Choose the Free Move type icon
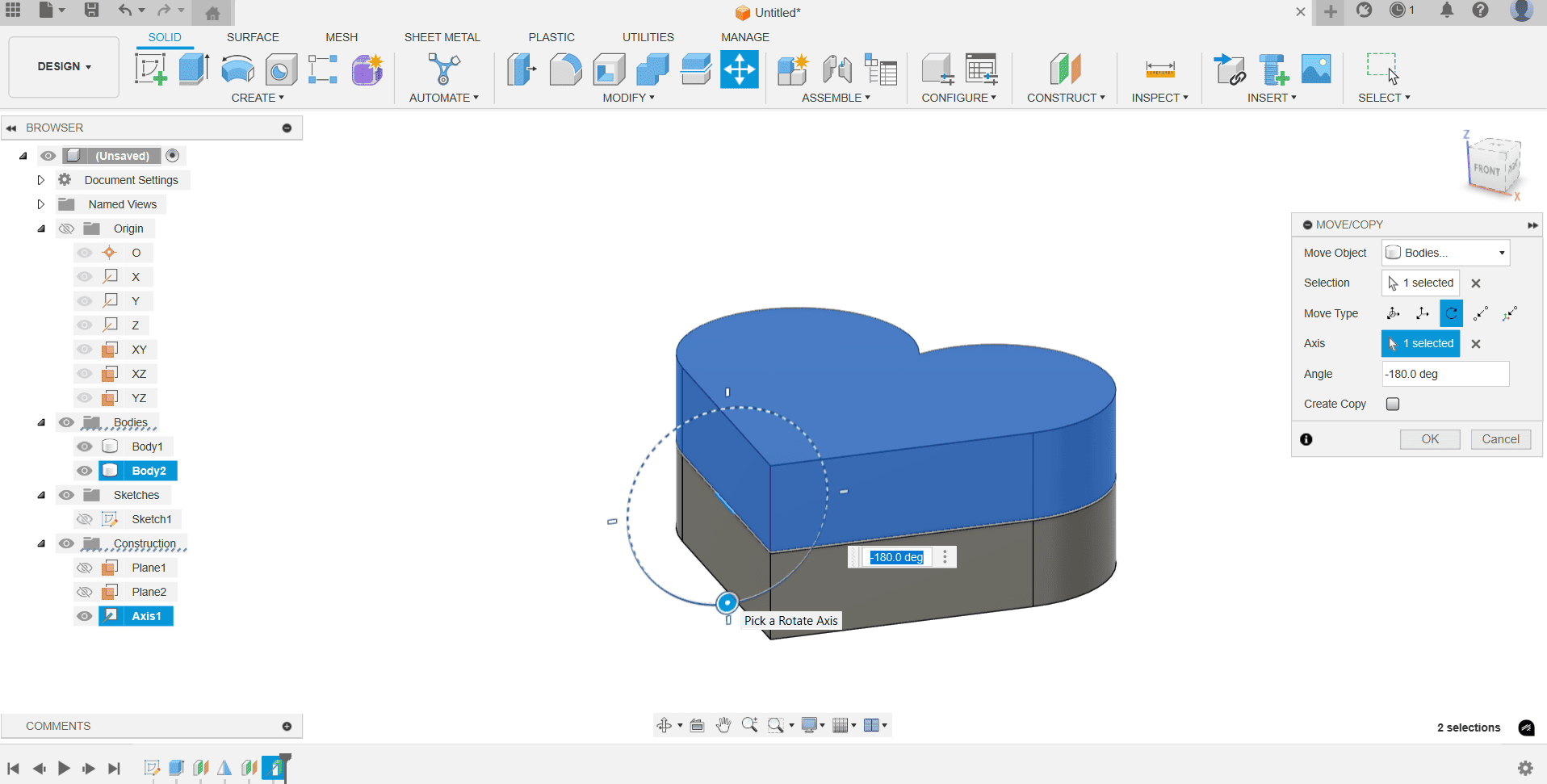 1393,313
